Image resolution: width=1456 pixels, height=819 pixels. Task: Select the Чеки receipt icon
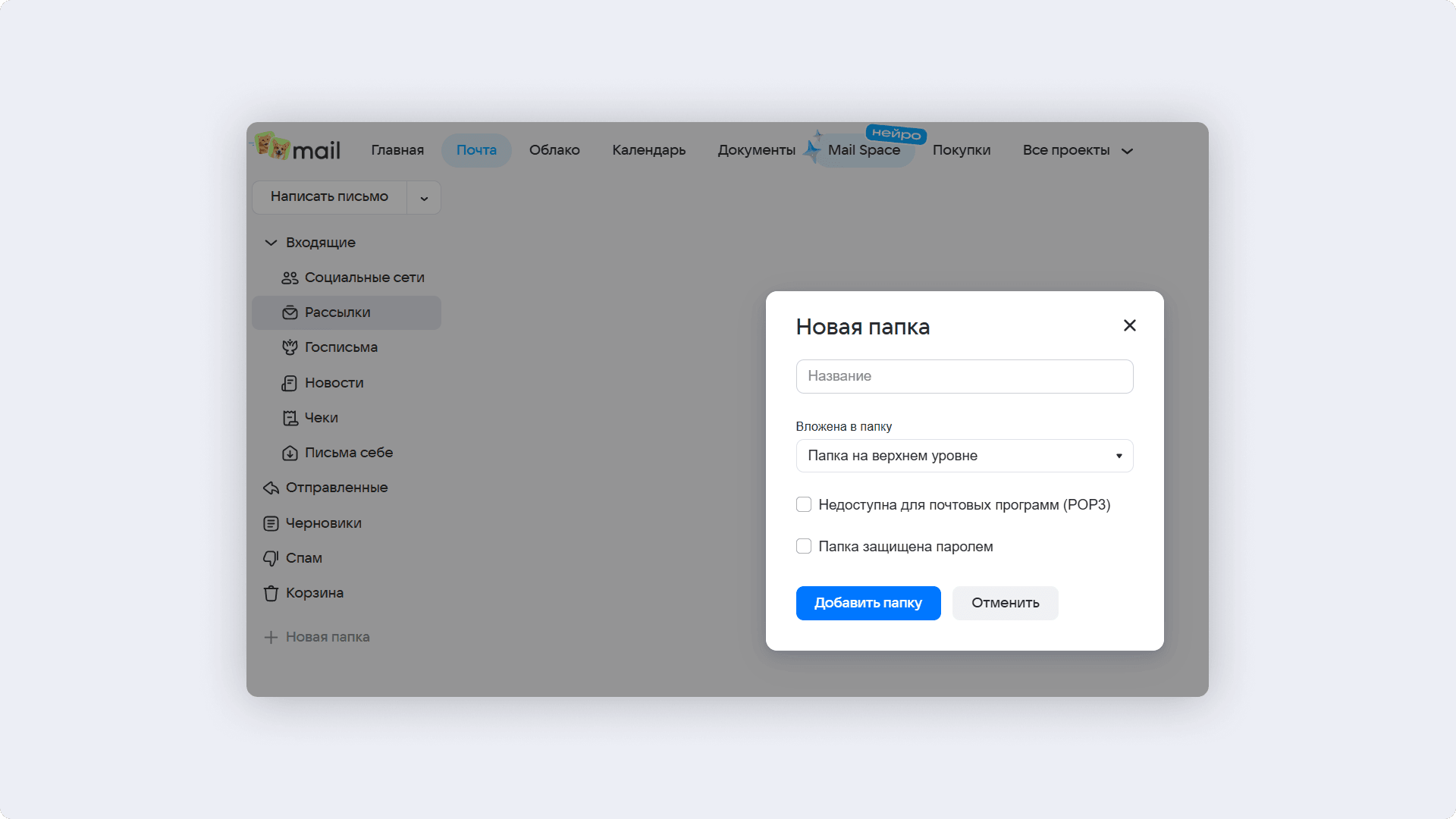tap(290, 417)
